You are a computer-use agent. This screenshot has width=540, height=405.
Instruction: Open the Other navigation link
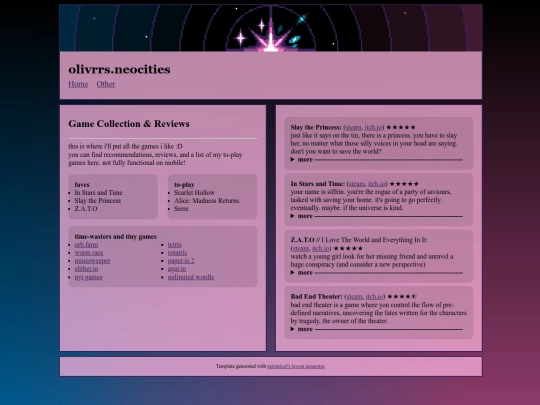[105, 84]
